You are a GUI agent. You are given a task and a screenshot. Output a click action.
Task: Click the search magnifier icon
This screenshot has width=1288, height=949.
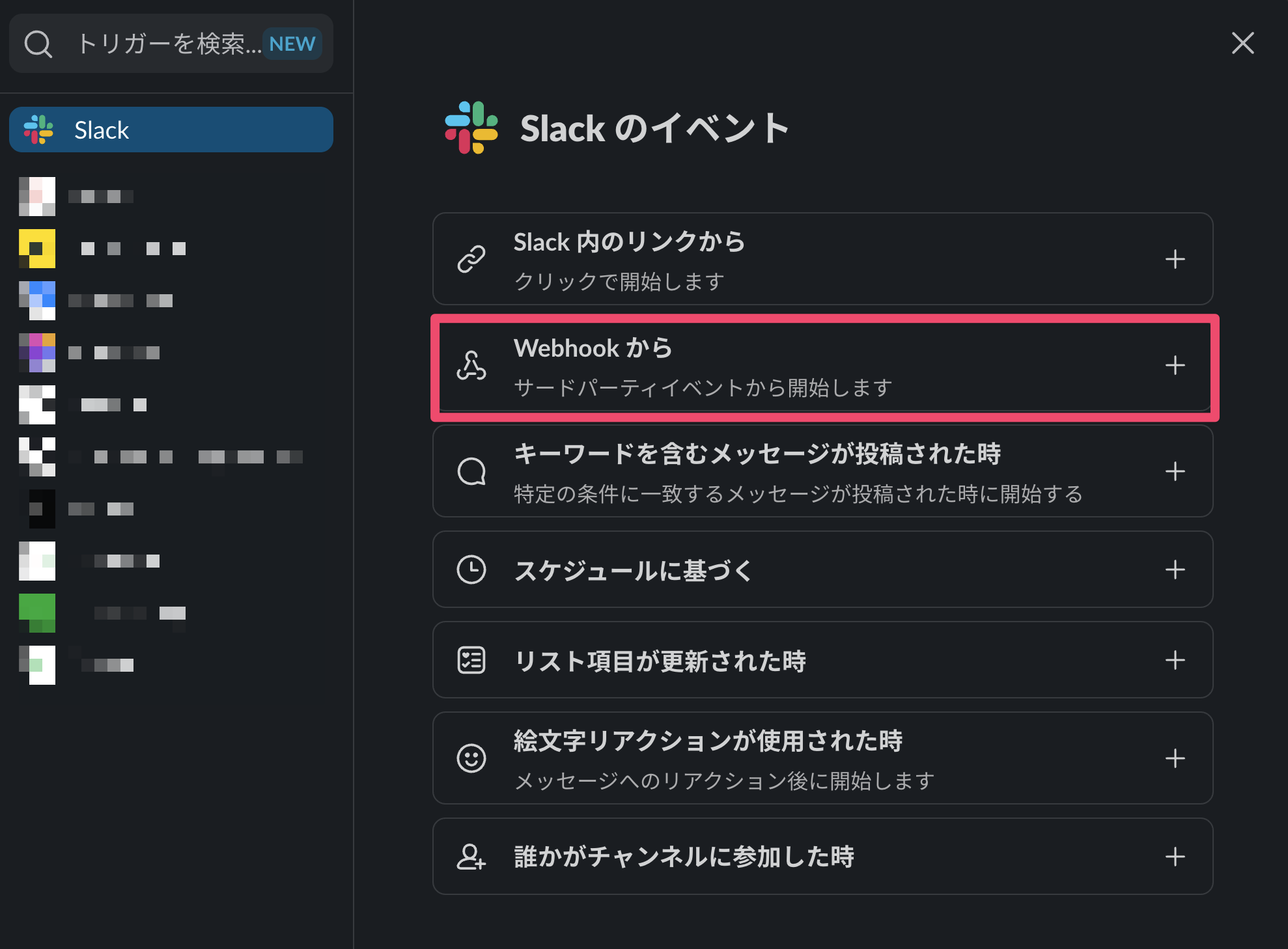pos(38,44)
